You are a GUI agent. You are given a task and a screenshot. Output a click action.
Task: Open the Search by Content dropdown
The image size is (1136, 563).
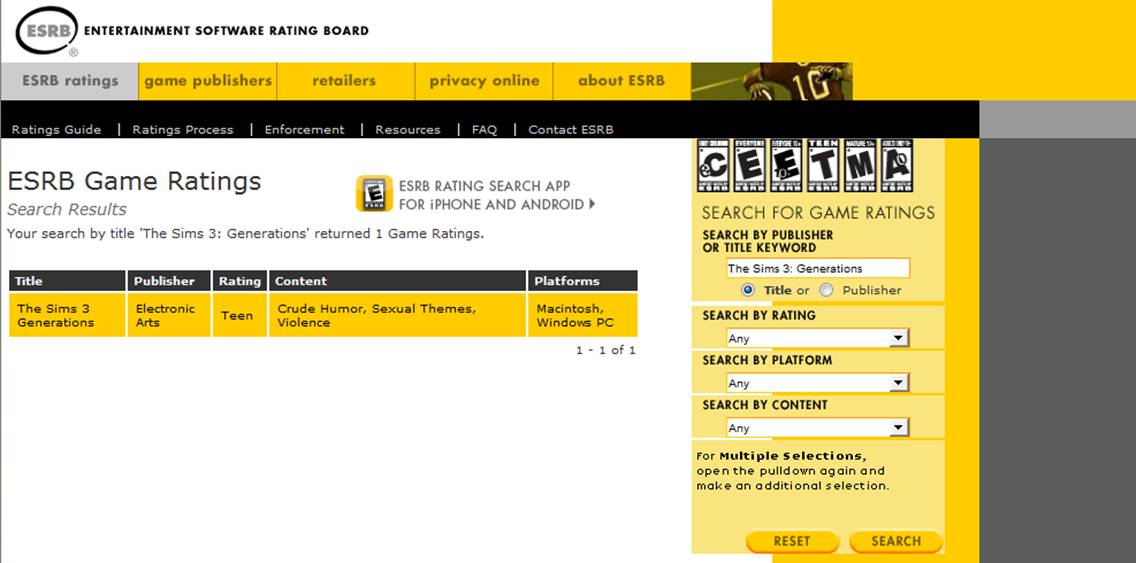point(817,428)
